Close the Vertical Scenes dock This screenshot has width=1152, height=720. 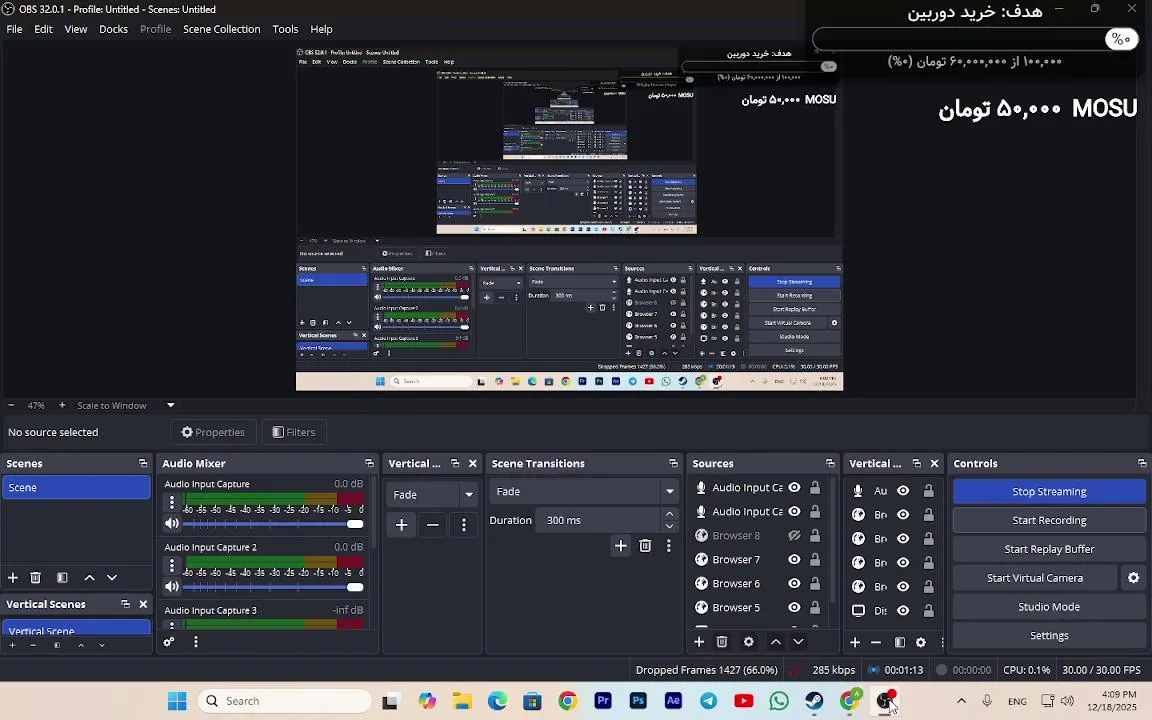[x=143, y=604]
